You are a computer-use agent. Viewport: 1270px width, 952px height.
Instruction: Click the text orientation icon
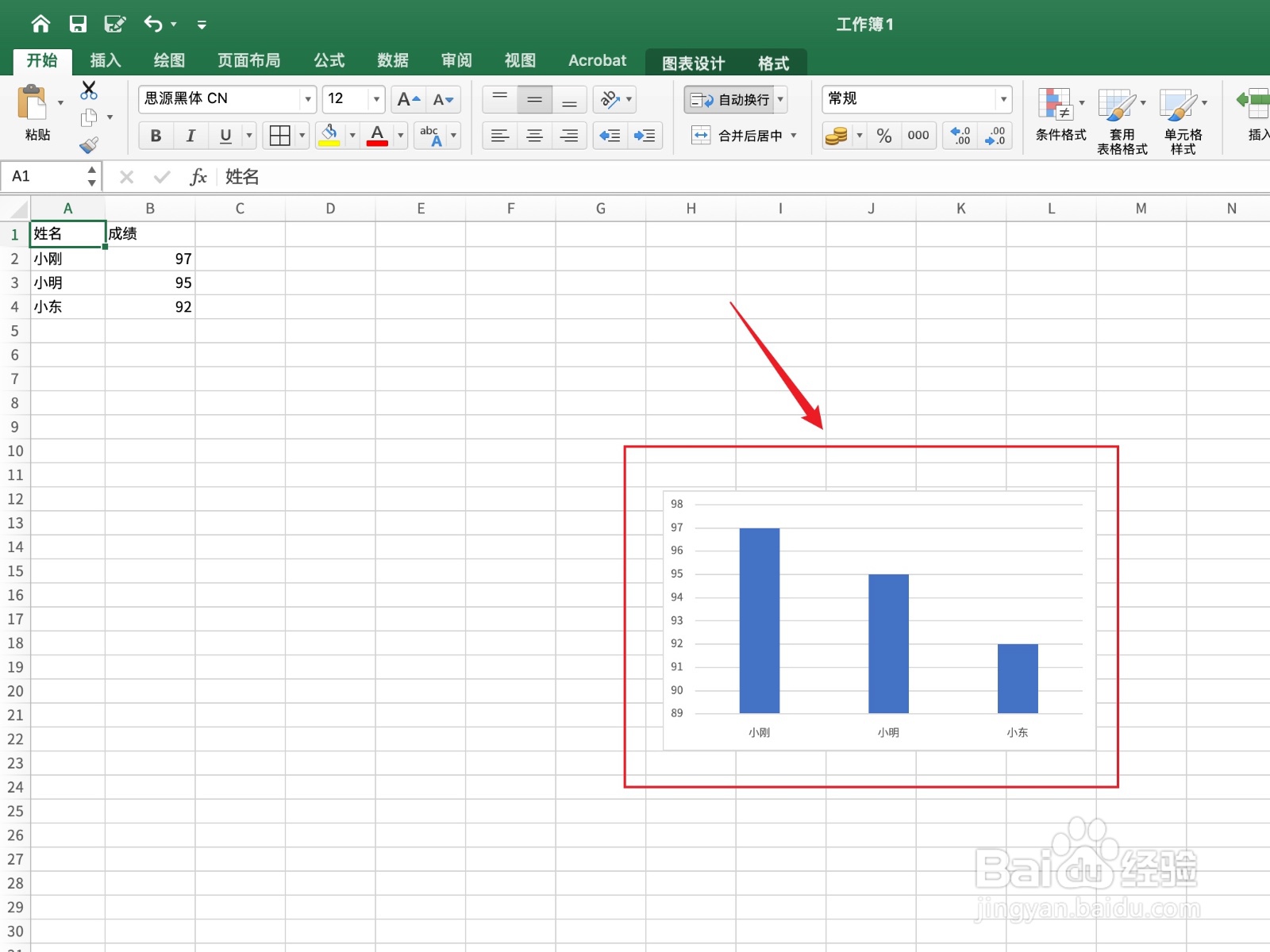(x=610, y=99)
